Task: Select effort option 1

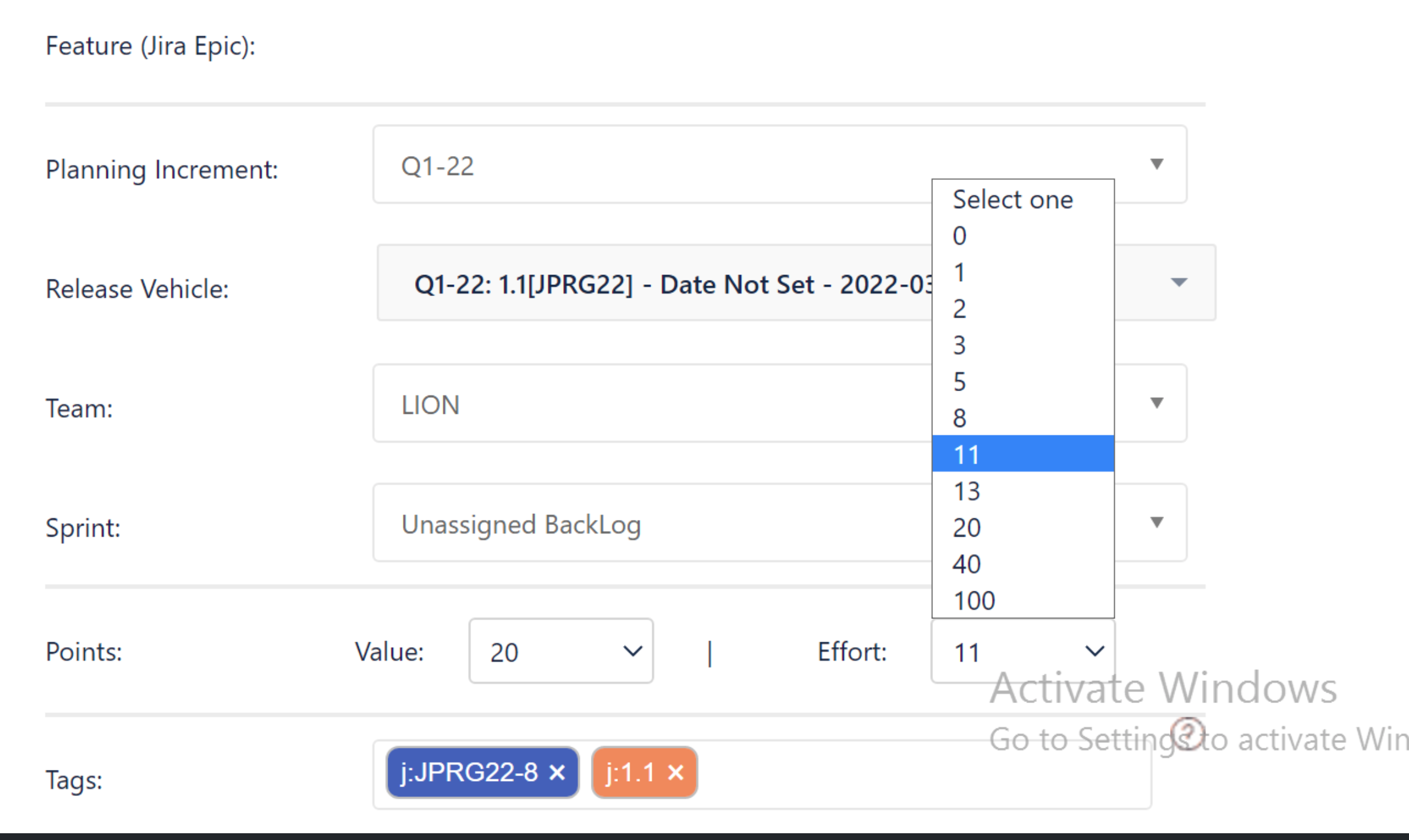Action: [x=960, y=273]
